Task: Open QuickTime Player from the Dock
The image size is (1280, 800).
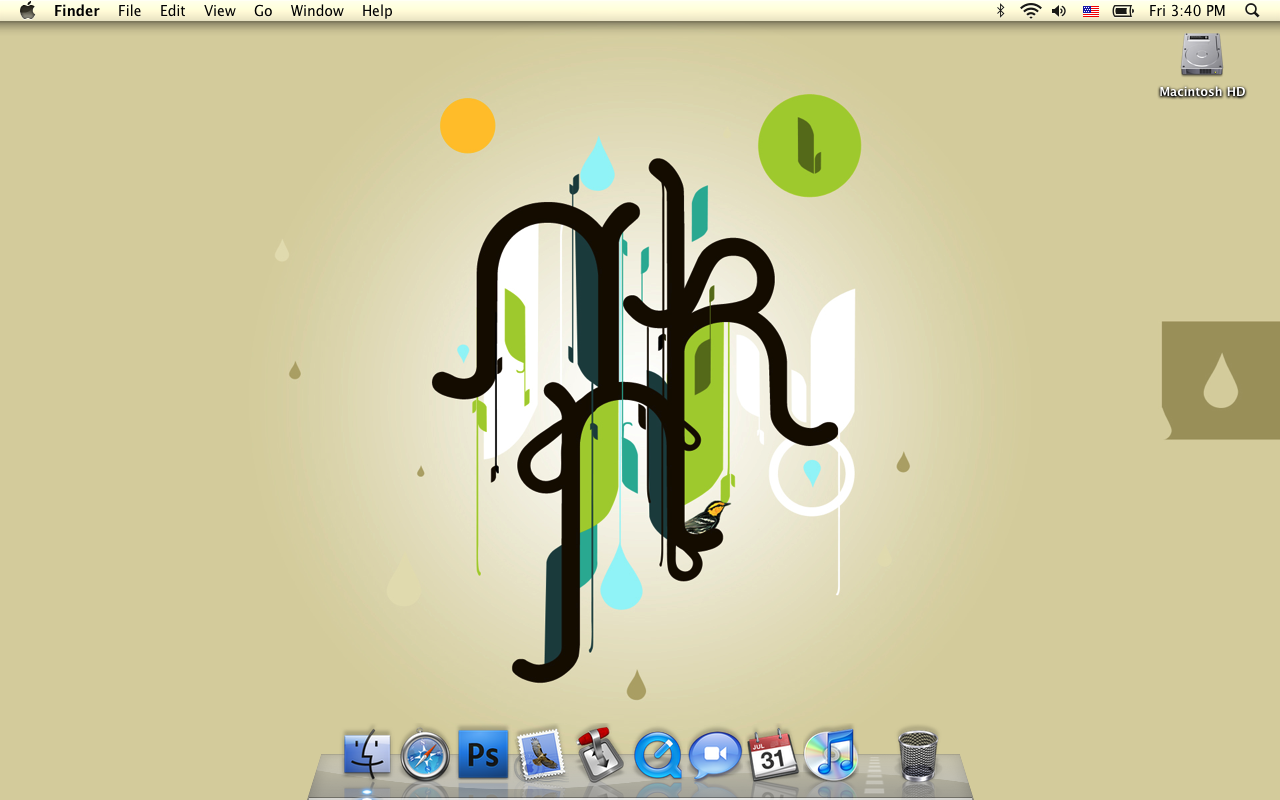Action: tap(657, 755)
